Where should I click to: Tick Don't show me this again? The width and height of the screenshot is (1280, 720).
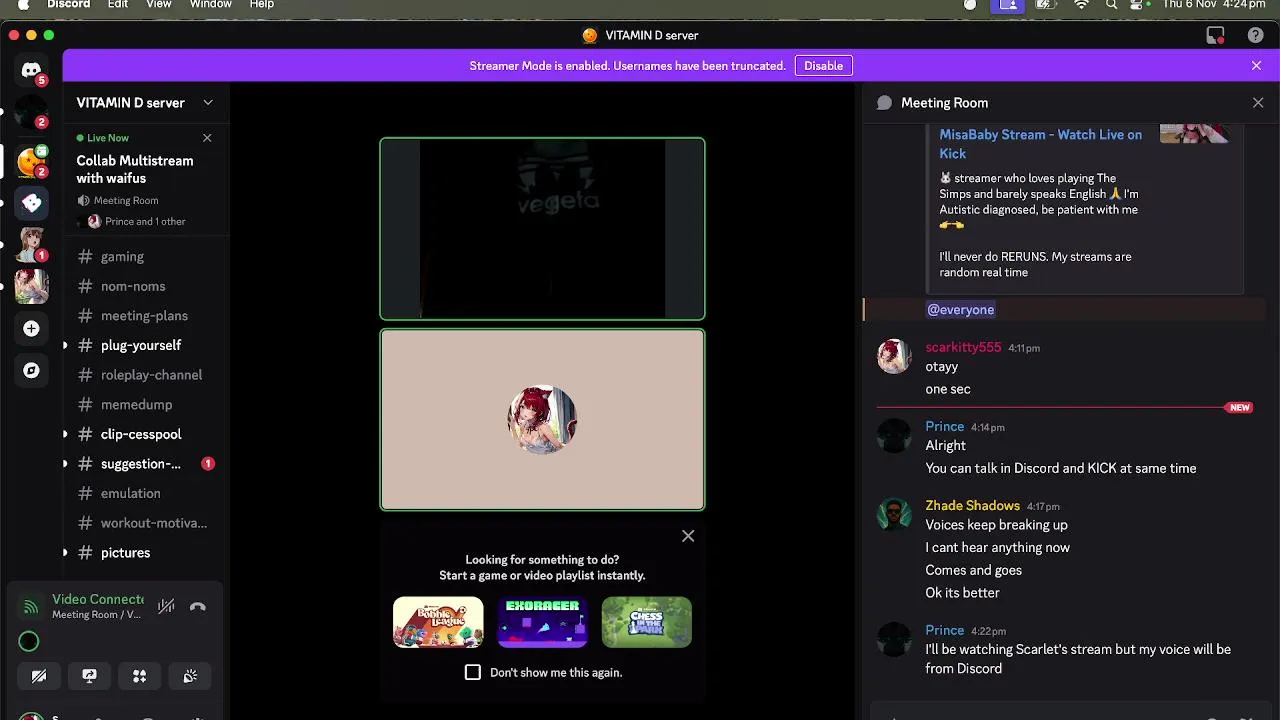[x=473, y=672]
